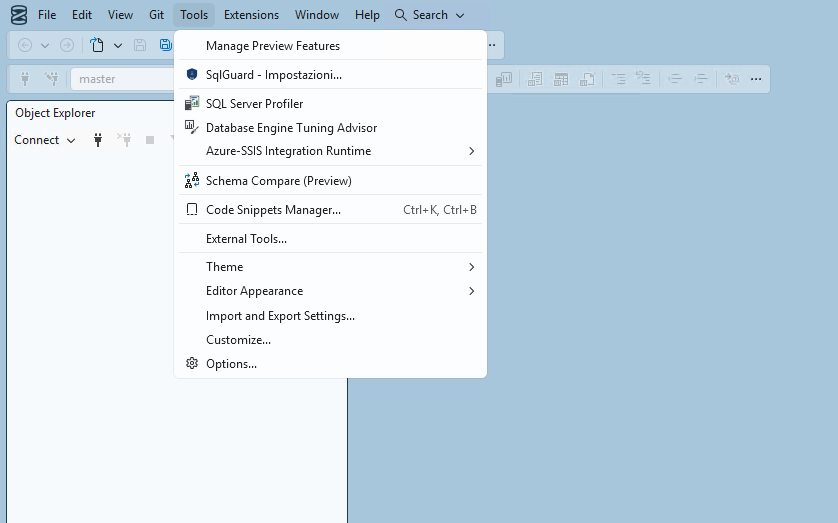
Task: Click the magnifier icon beside Search
Action: (x=400, y=15)
